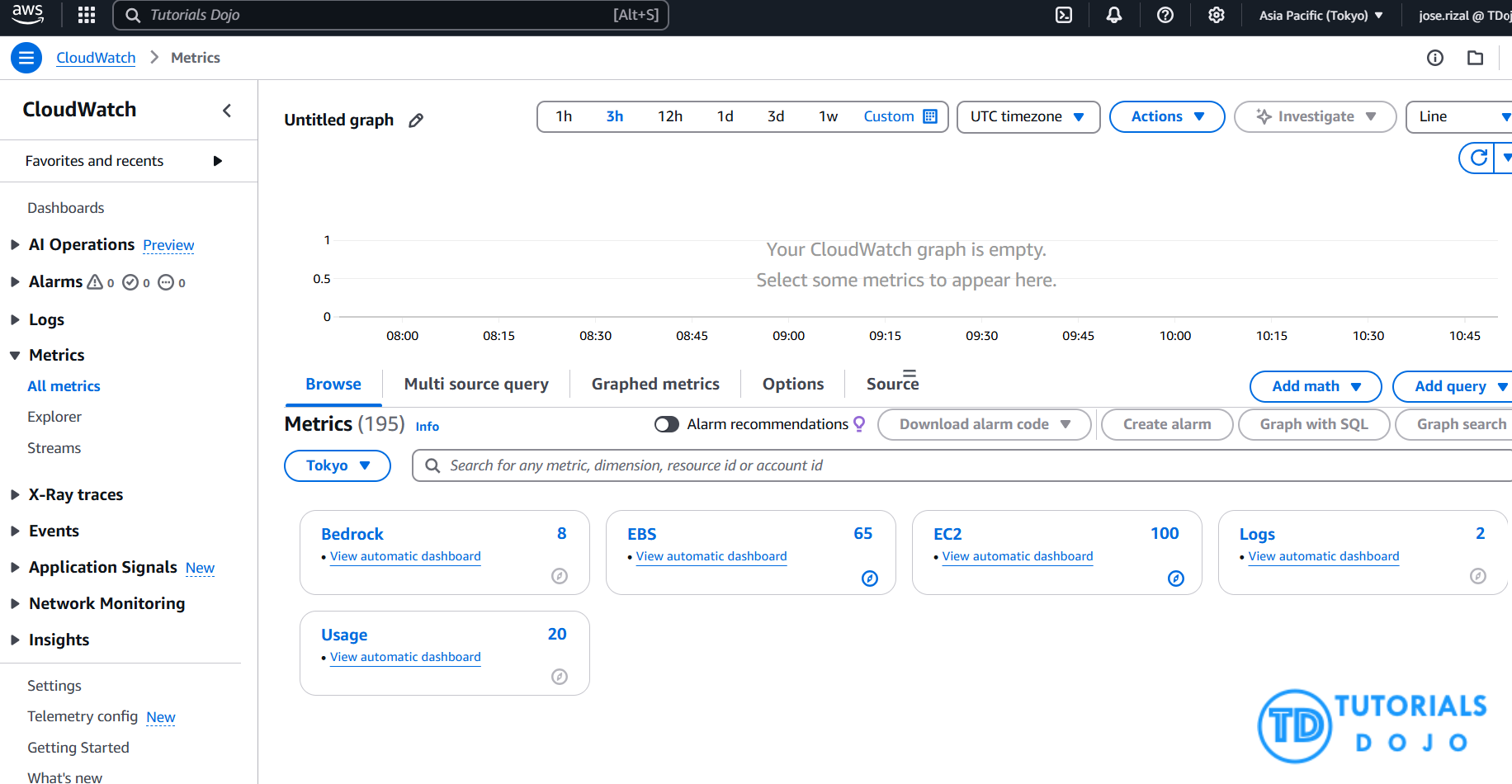Switch to the Browse tab

click(x=333, y=384)
